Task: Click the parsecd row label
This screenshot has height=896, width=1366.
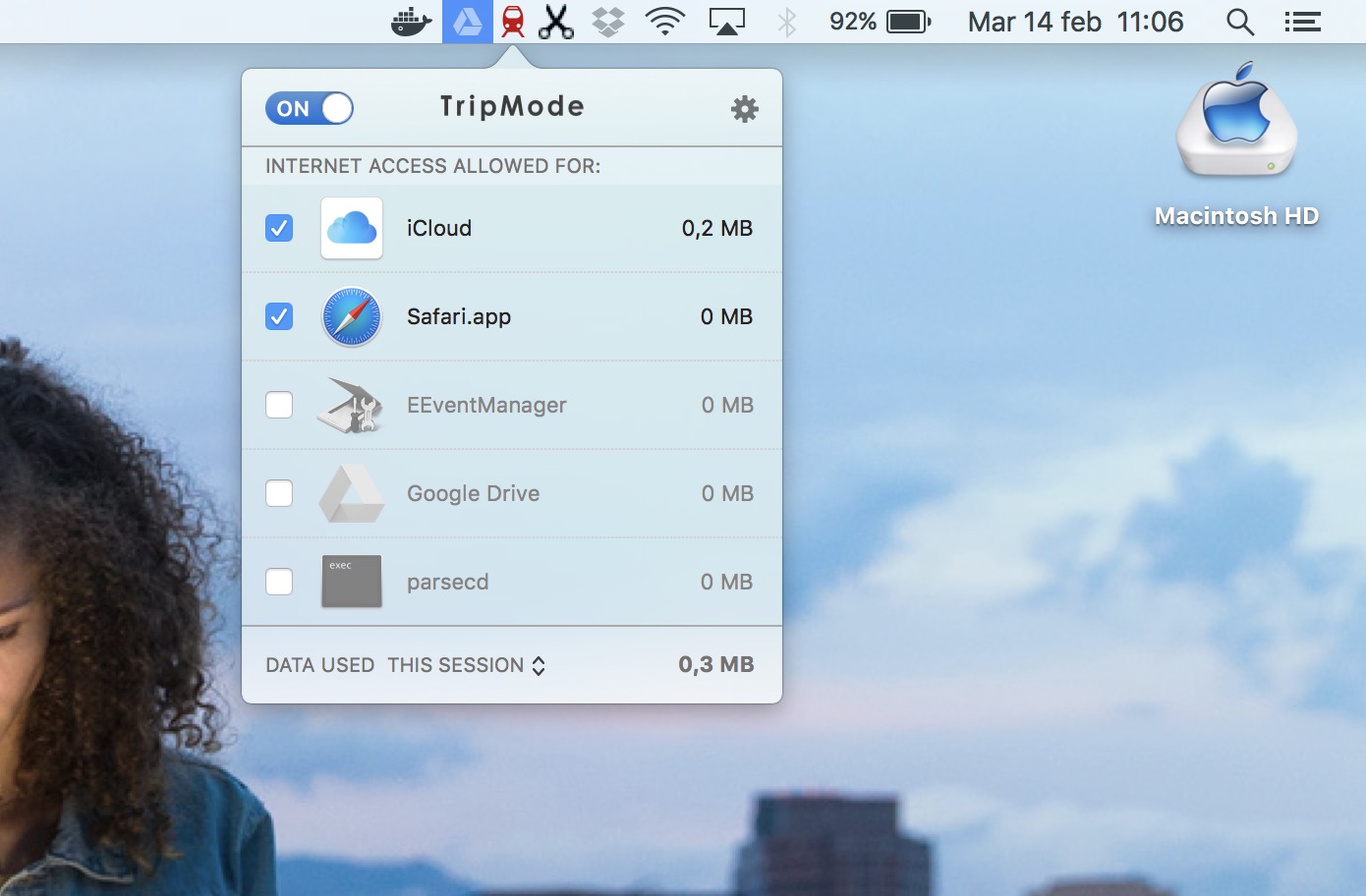Action: (x=448, y=582)
